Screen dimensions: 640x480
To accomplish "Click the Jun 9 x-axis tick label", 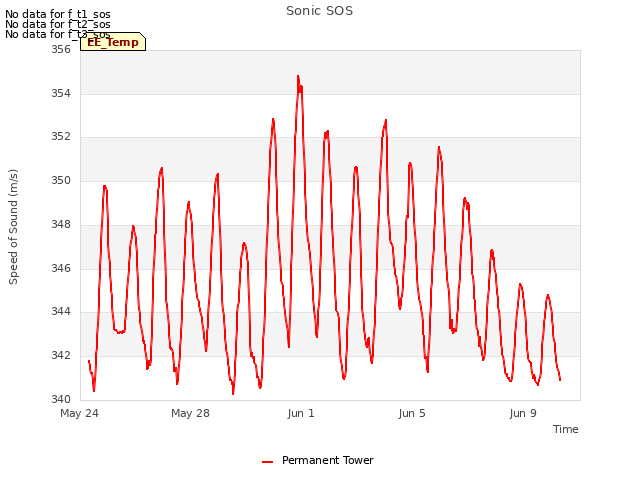I will click(x=523, y=413).
